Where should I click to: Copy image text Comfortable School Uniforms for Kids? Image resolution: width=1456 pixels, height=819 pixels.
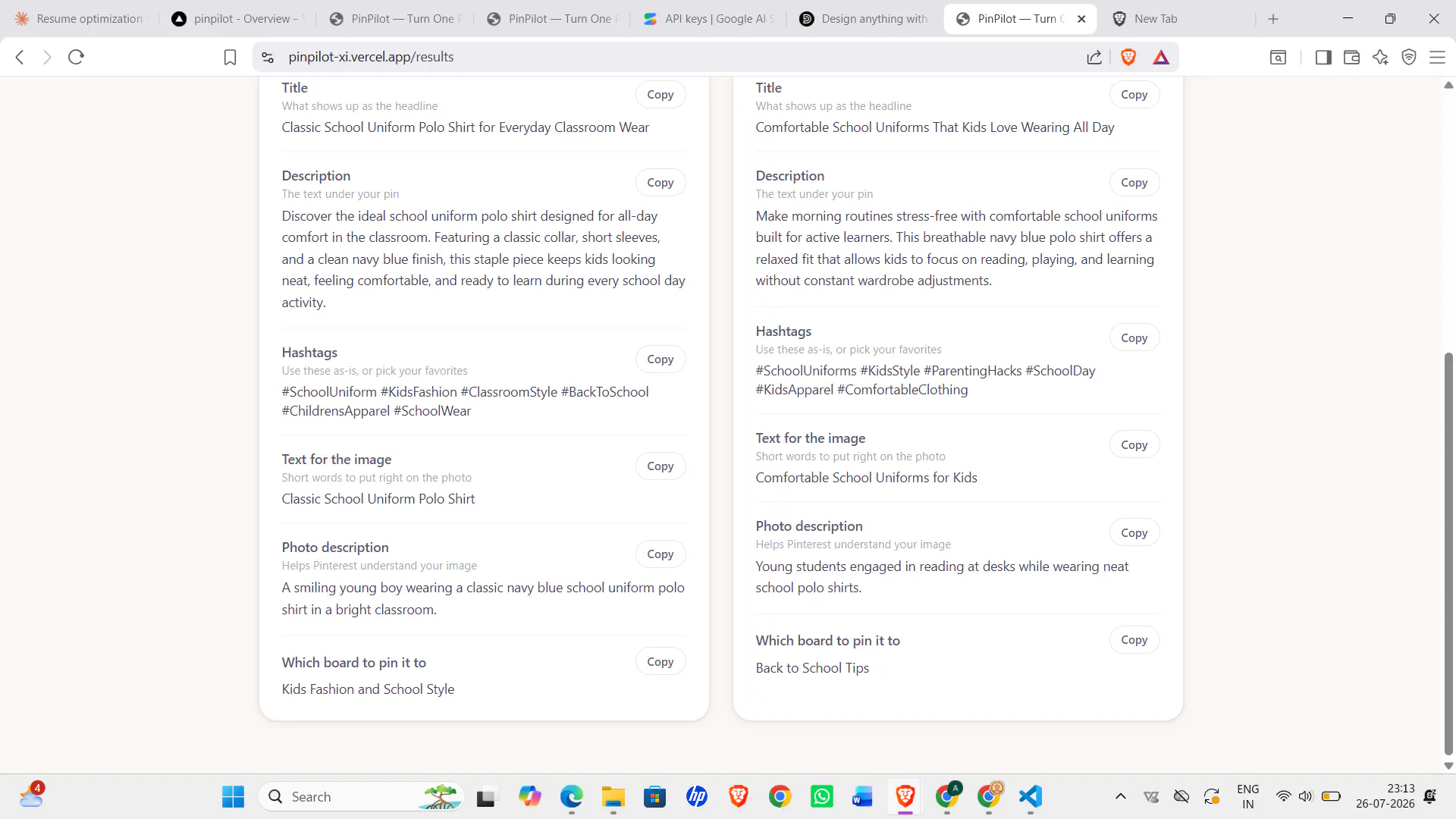click(1134, 445)
